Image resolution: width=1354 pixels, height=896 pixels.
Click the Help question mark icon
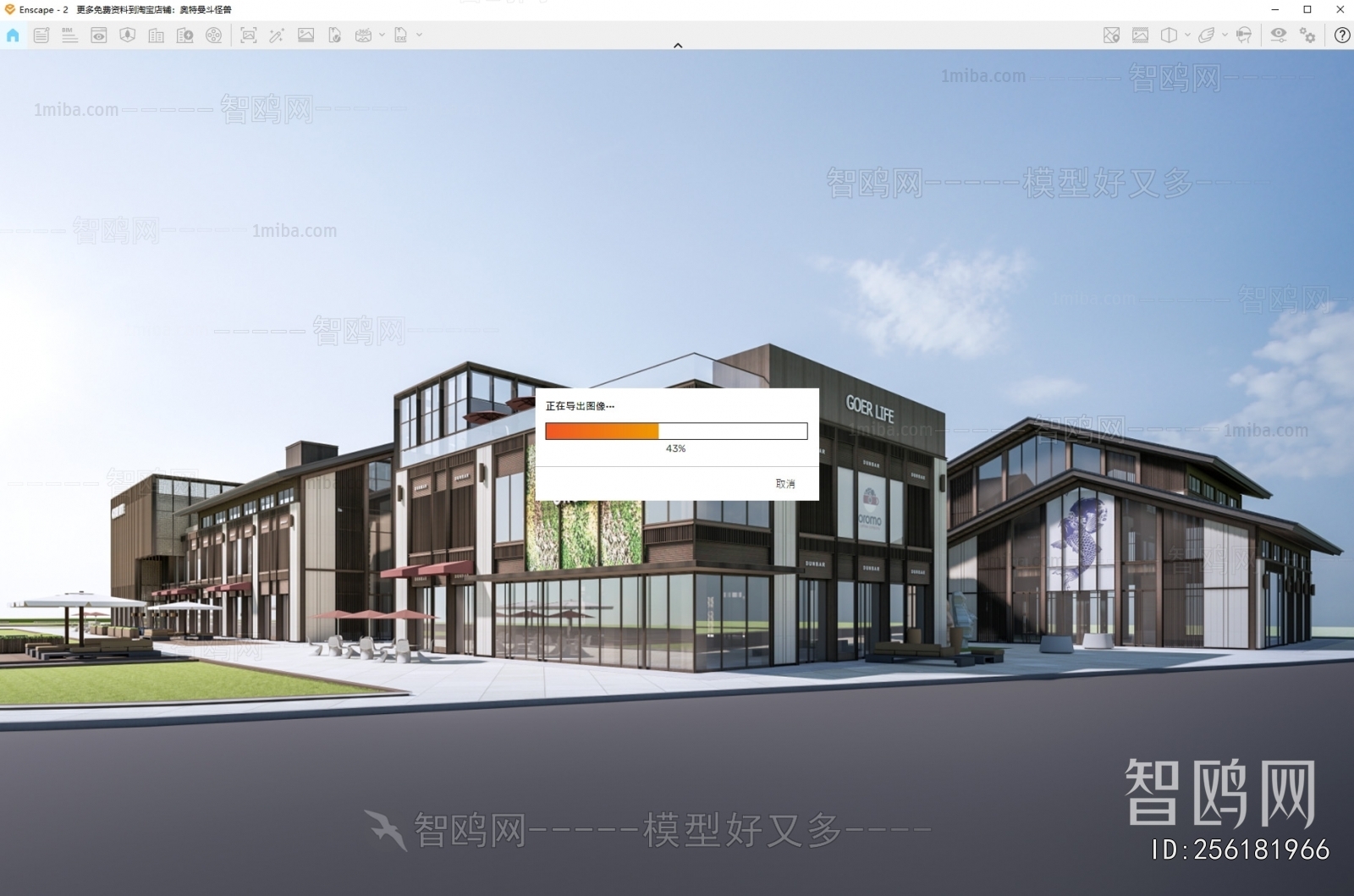pyautogui.click(x=1342, y=36)
